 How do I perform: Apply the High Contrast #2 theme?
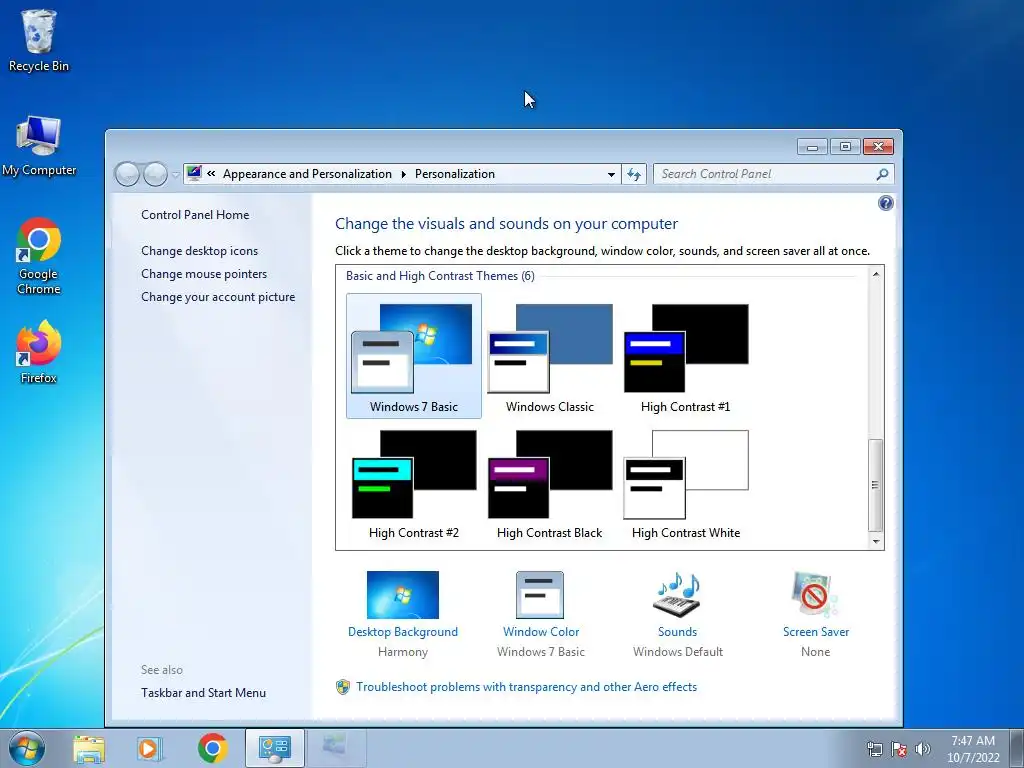click(414, 483)
